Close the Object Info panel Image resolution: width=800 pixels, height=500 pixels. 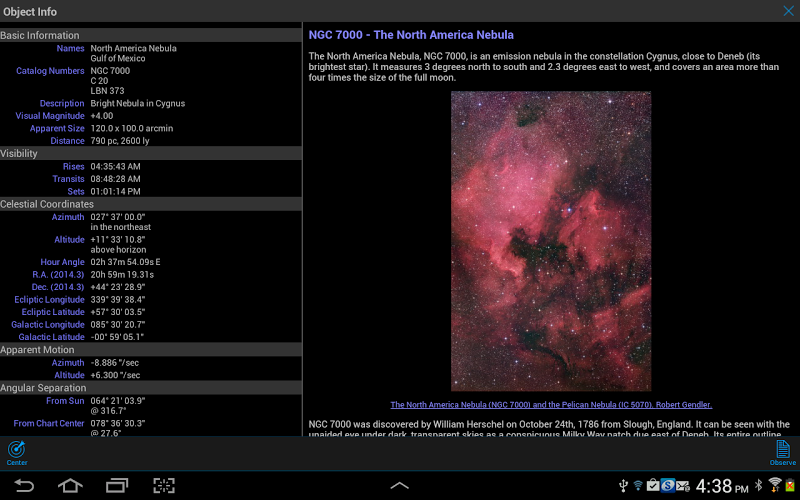[788, 11]
